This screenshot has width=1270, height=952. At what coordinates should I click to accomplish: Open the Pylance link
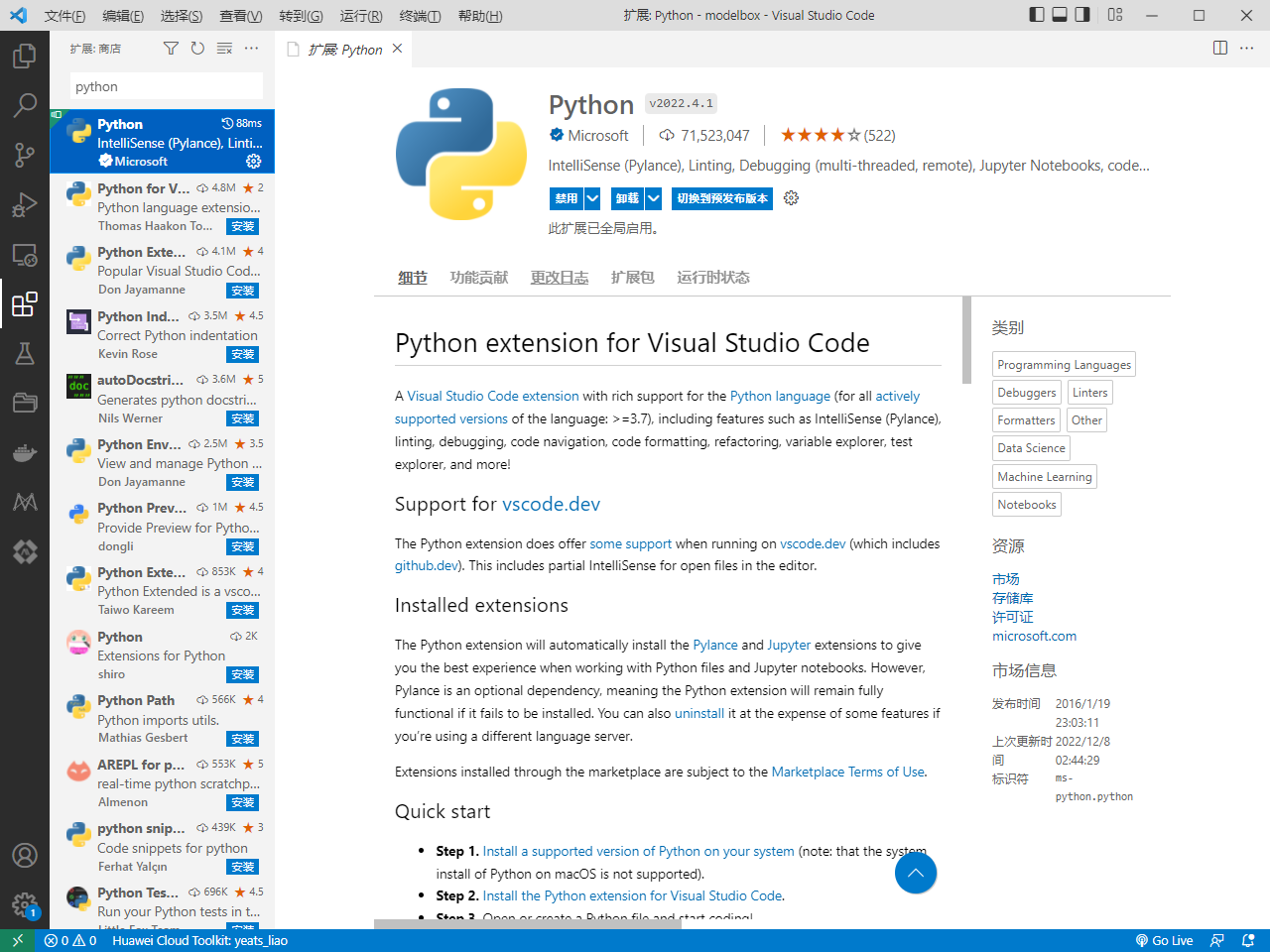tap(715, 645)
